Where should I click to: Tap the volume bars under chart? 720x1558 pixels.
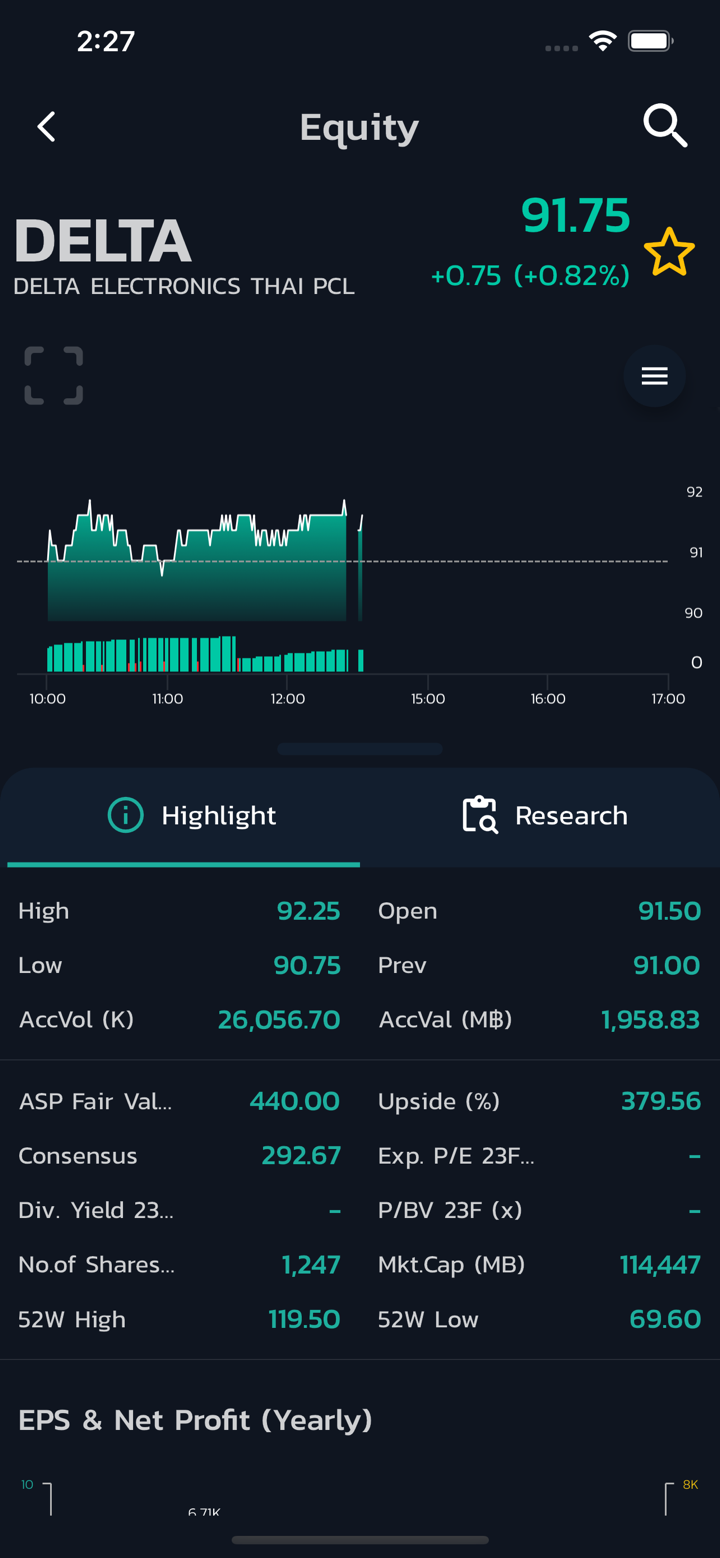pyautogui.click(x=200, y=655)
